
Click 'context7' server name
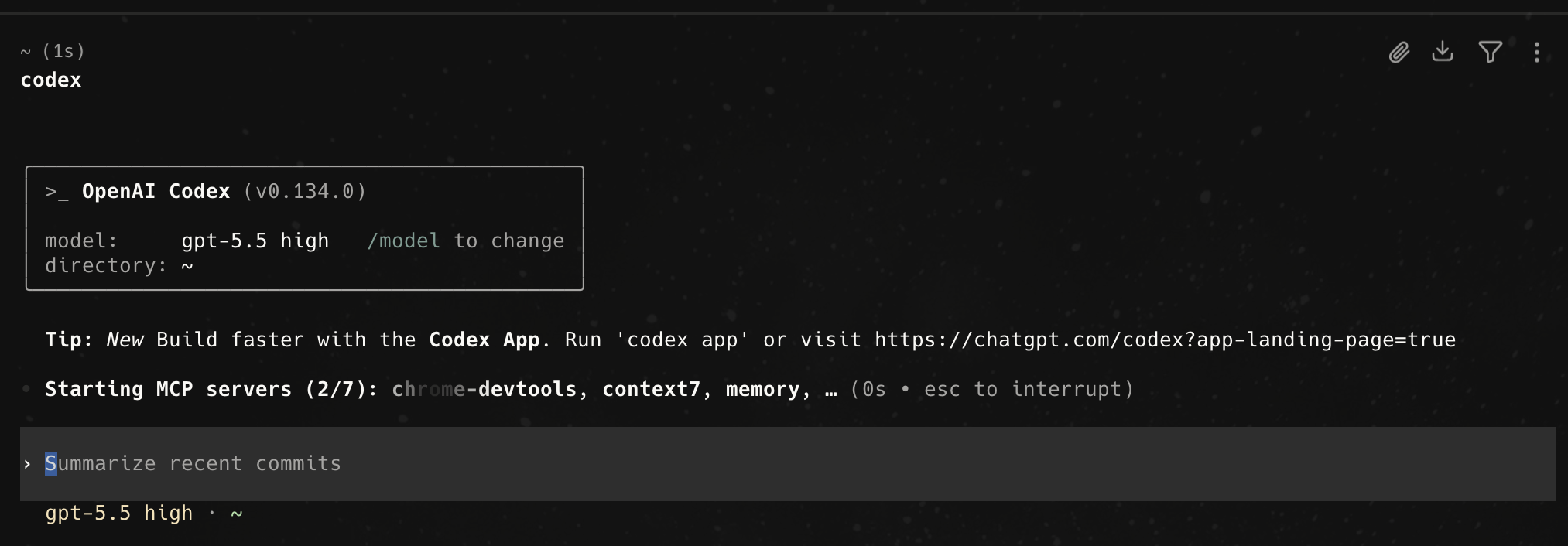coord(652,389)
